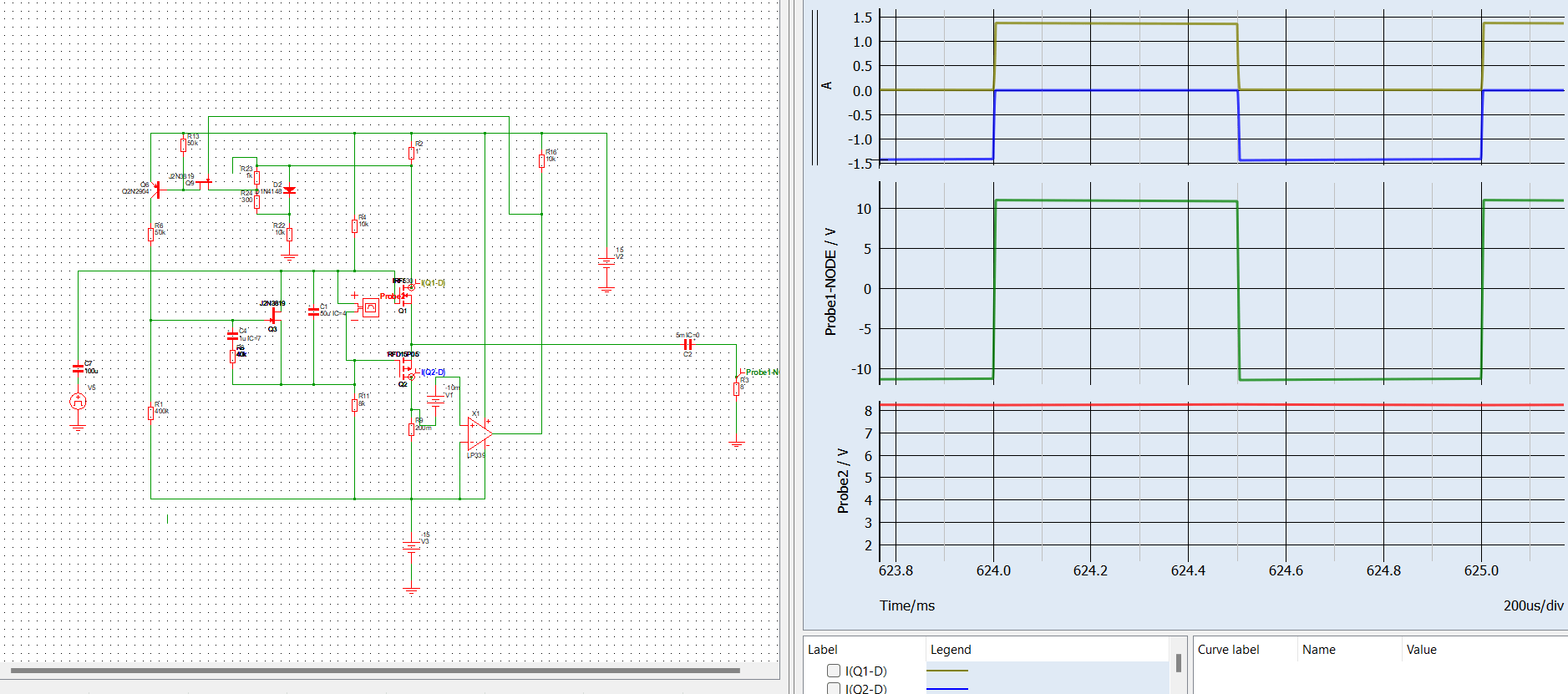Click the red Probe2 curve

tap(1221, 405)
